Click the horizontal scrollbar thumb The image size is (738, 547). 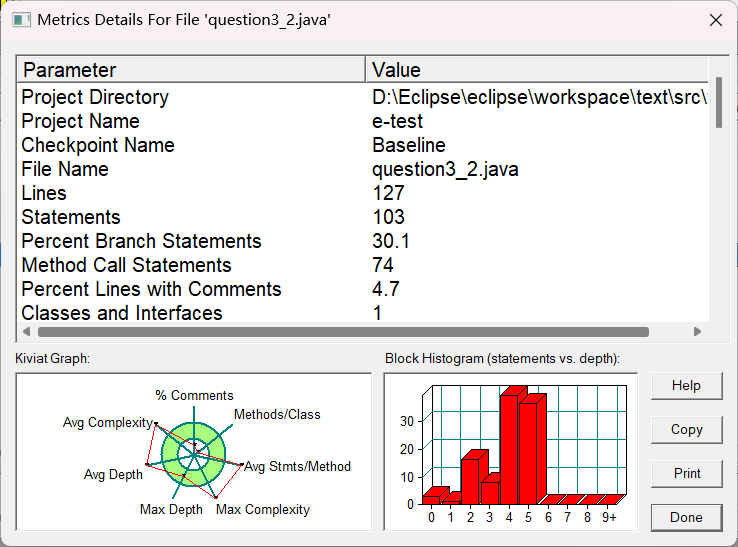tap(343, 332)
